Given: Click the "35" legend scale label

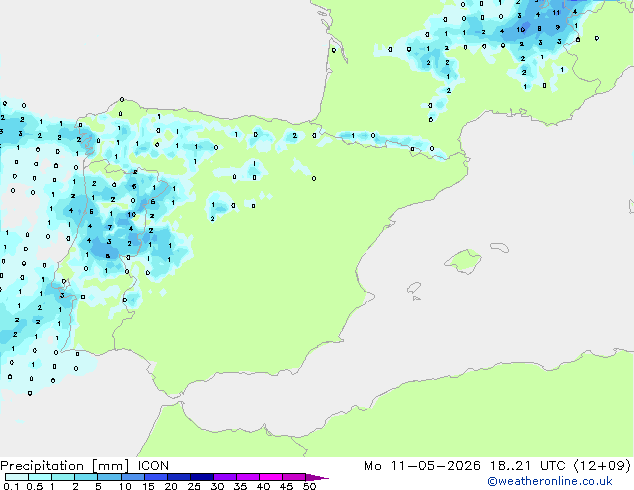Looking at the screenshot, I should [x=240, y=486].
